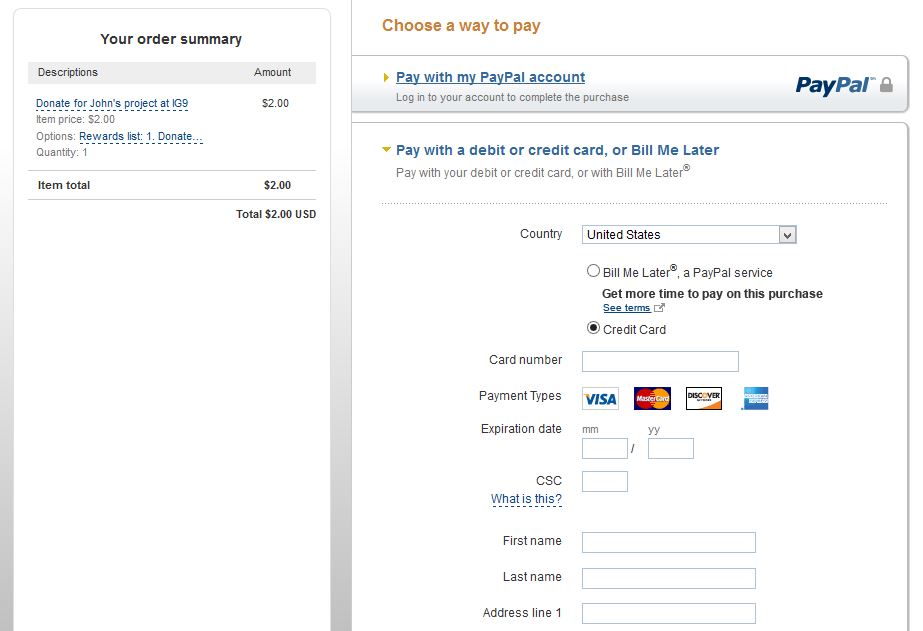Click the MasterCard logo icon

652,398
